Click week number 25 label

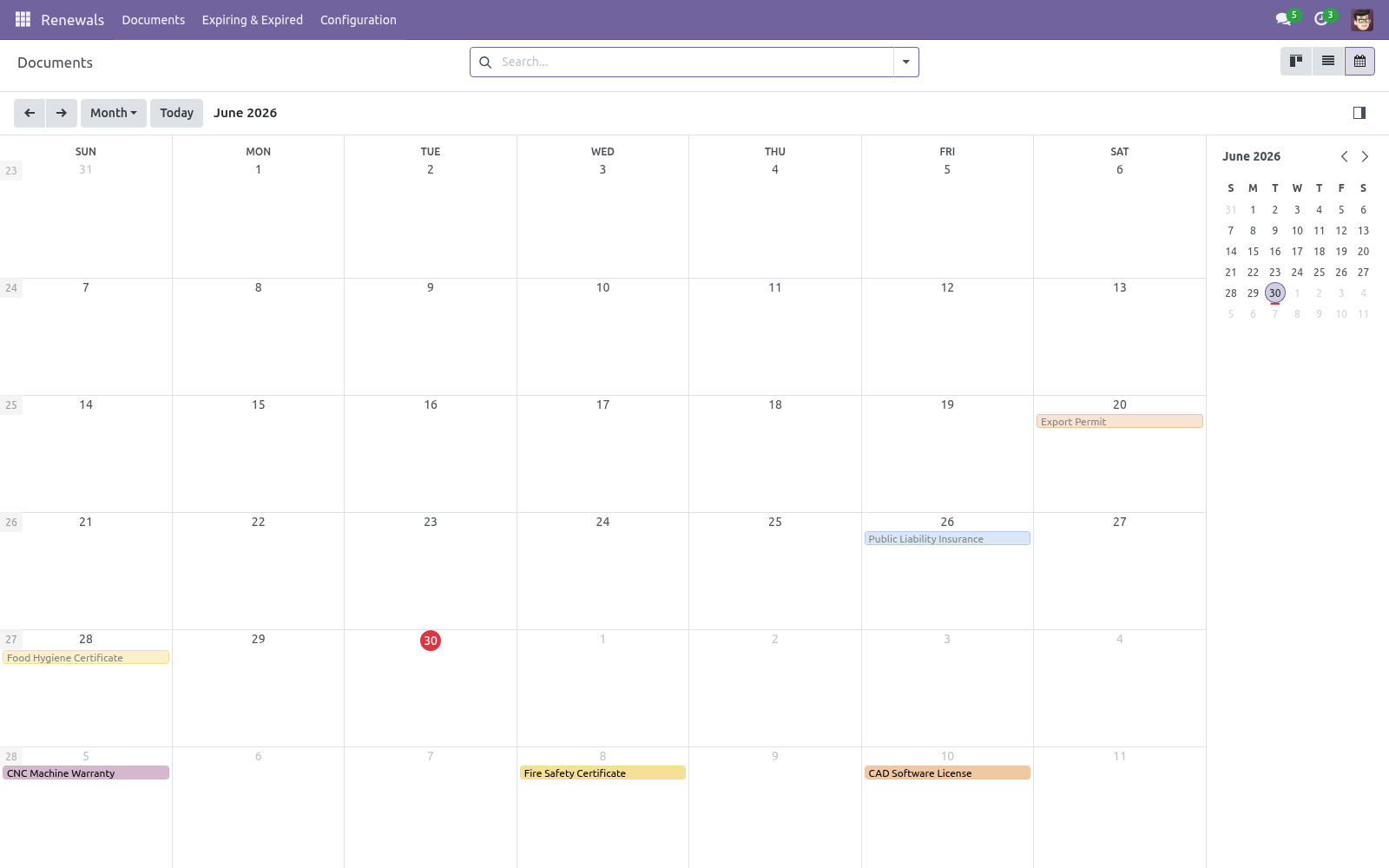11,405
